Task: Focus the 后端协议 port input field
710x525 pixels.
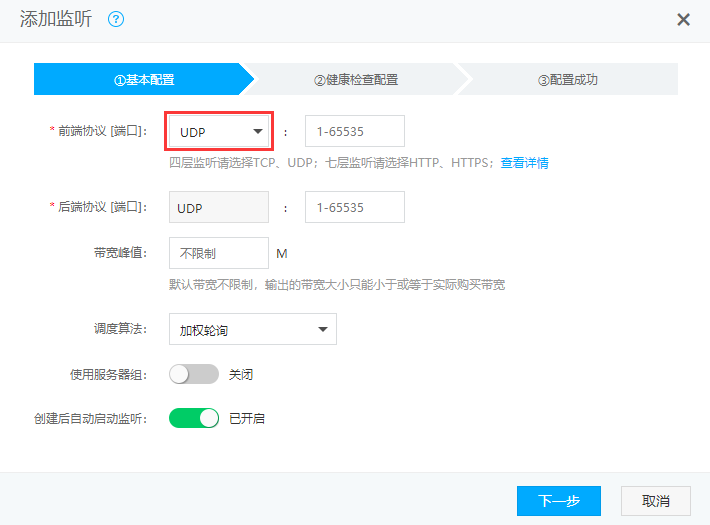Action: [x=354, y=208]
